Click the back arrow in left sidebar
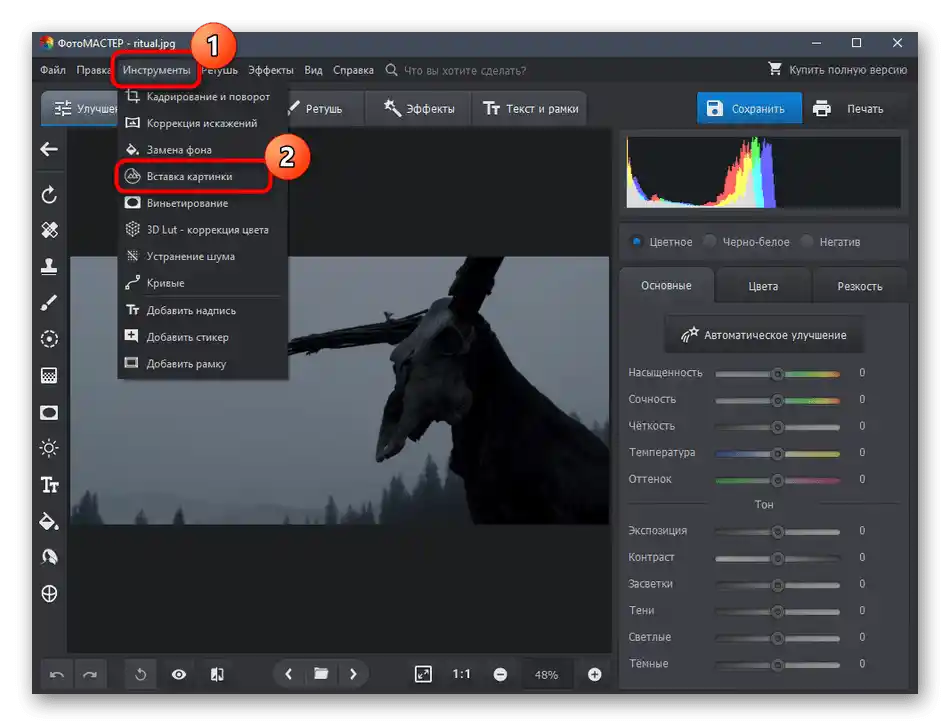The width and height of the screenshot is (950, 726). click(49, 149)
